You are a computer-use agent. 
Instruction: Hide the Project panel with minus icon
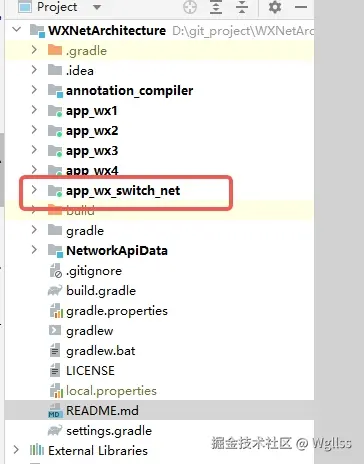301,7
